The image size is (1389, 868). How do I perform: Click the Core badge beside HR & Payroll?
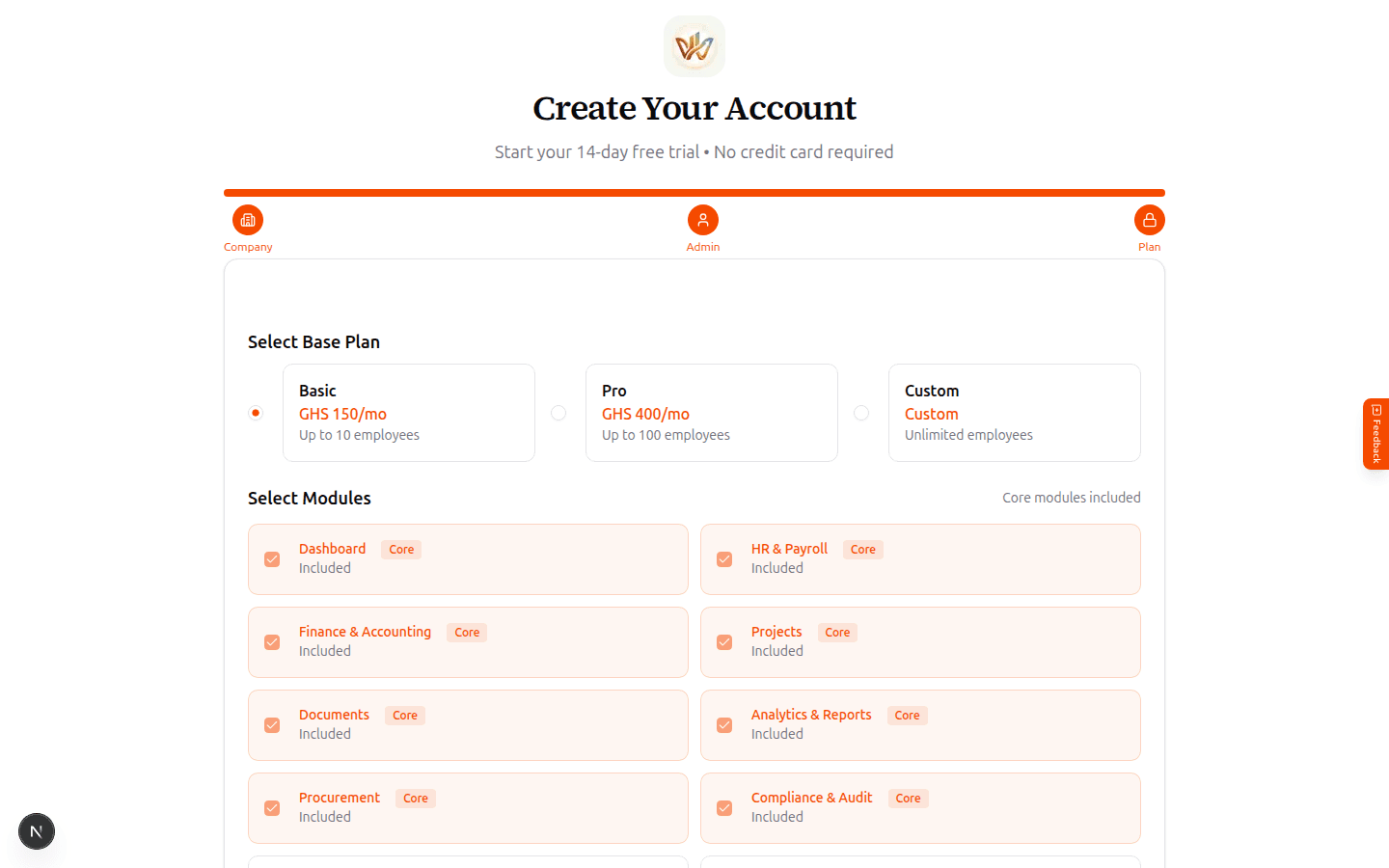click(x=863, y=550)
